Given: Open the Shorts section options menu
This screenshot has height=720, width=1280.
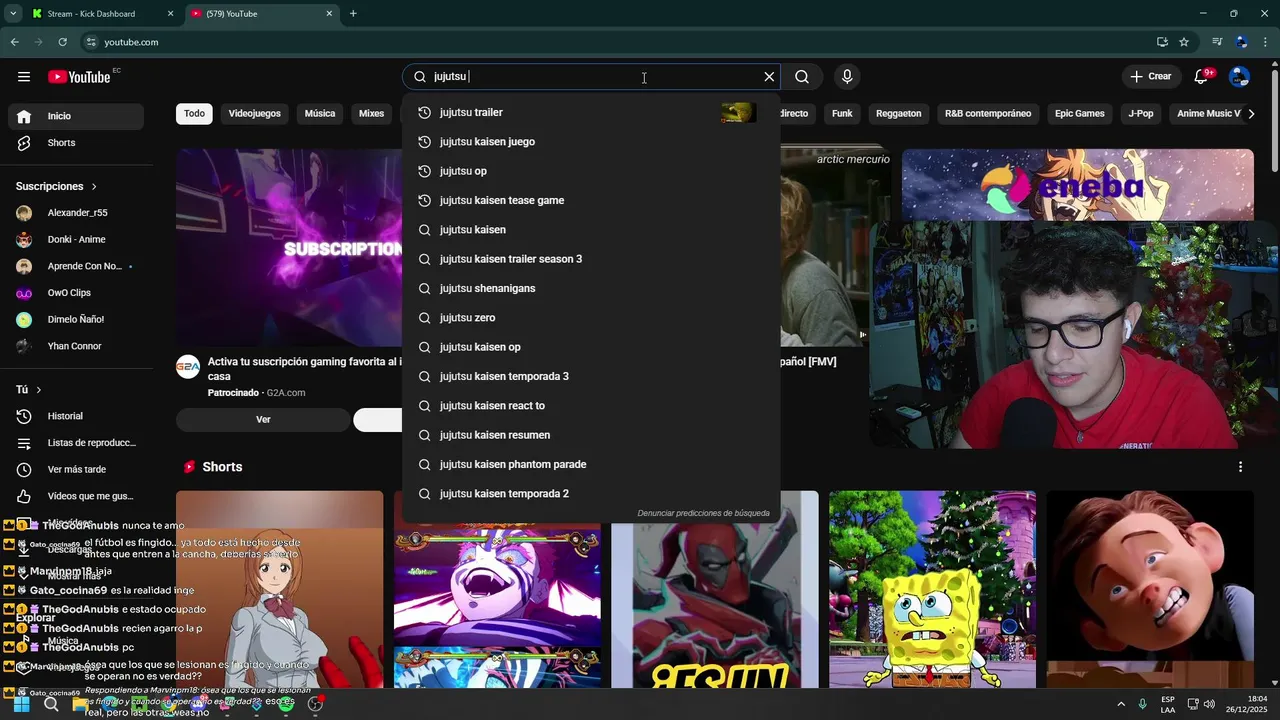Looking at the screenshot, I should 1240,467.
